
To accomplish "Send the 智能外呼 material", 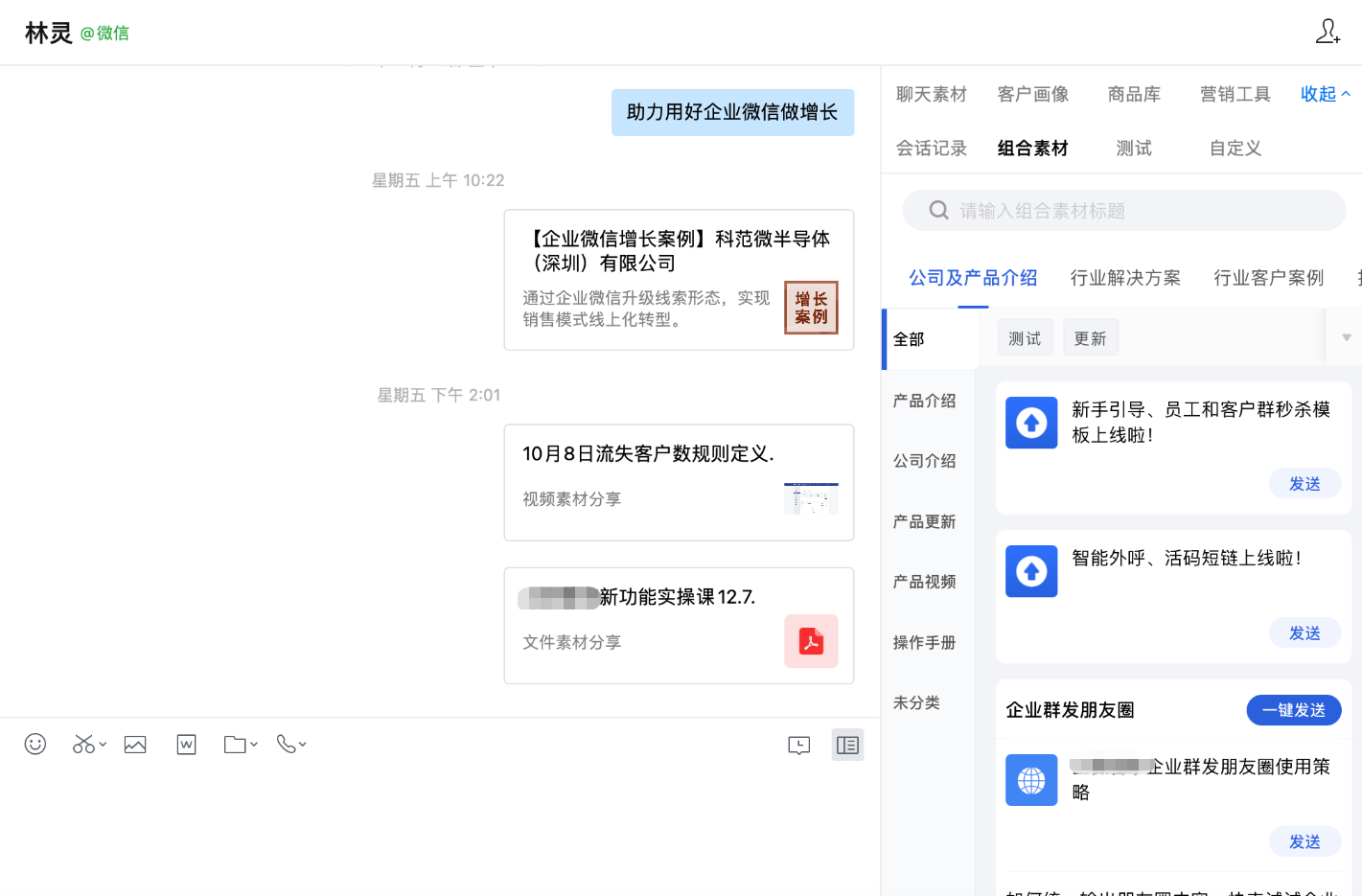I will click(1304, 633).
